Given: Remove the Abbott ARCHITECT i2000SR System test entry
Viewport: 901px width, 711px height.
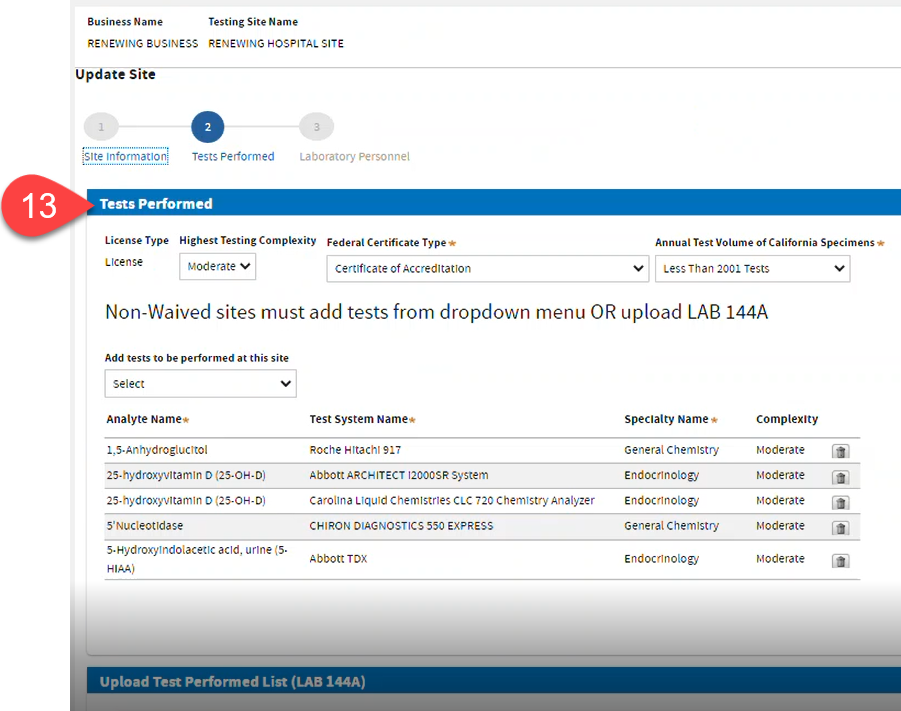Looking at the screenshot, I should pos(840,477).
